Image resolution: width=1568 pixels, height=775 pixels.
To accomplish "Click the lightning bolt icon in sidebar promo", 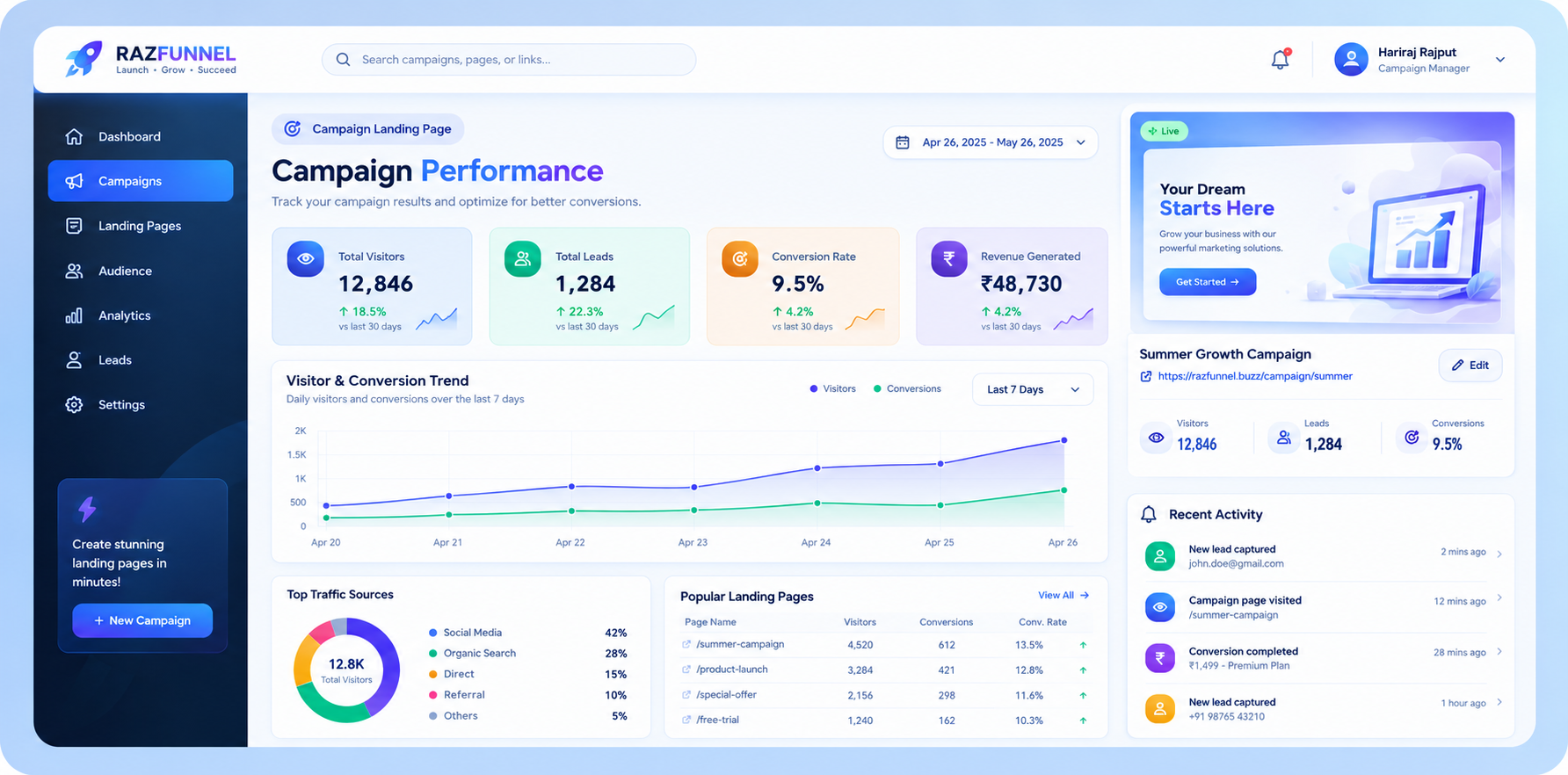I will [x=87, y=509].
